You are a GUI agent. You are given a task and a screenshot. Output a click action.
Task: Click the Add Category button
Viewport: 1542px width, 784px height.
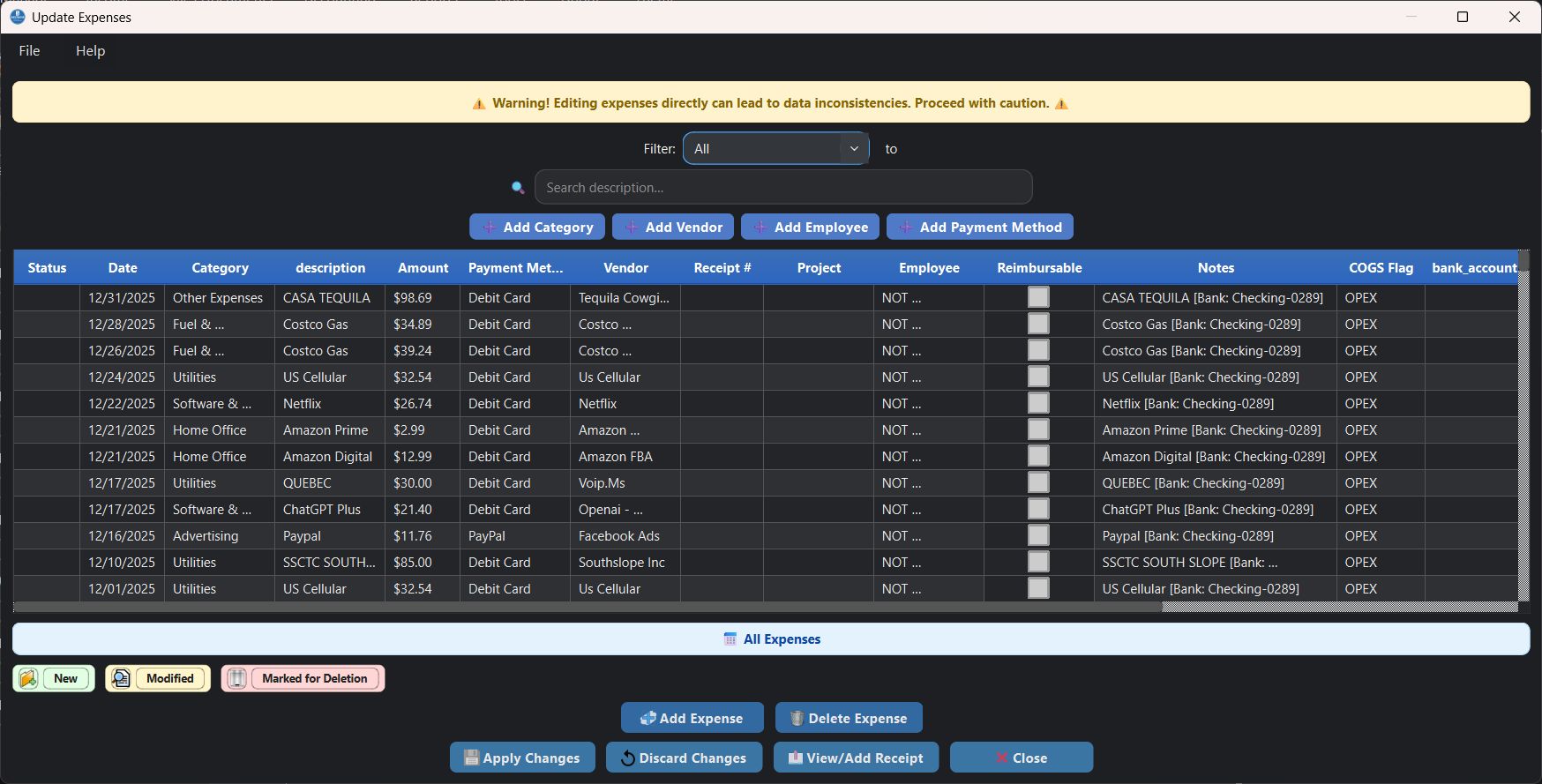pos(537,227)
